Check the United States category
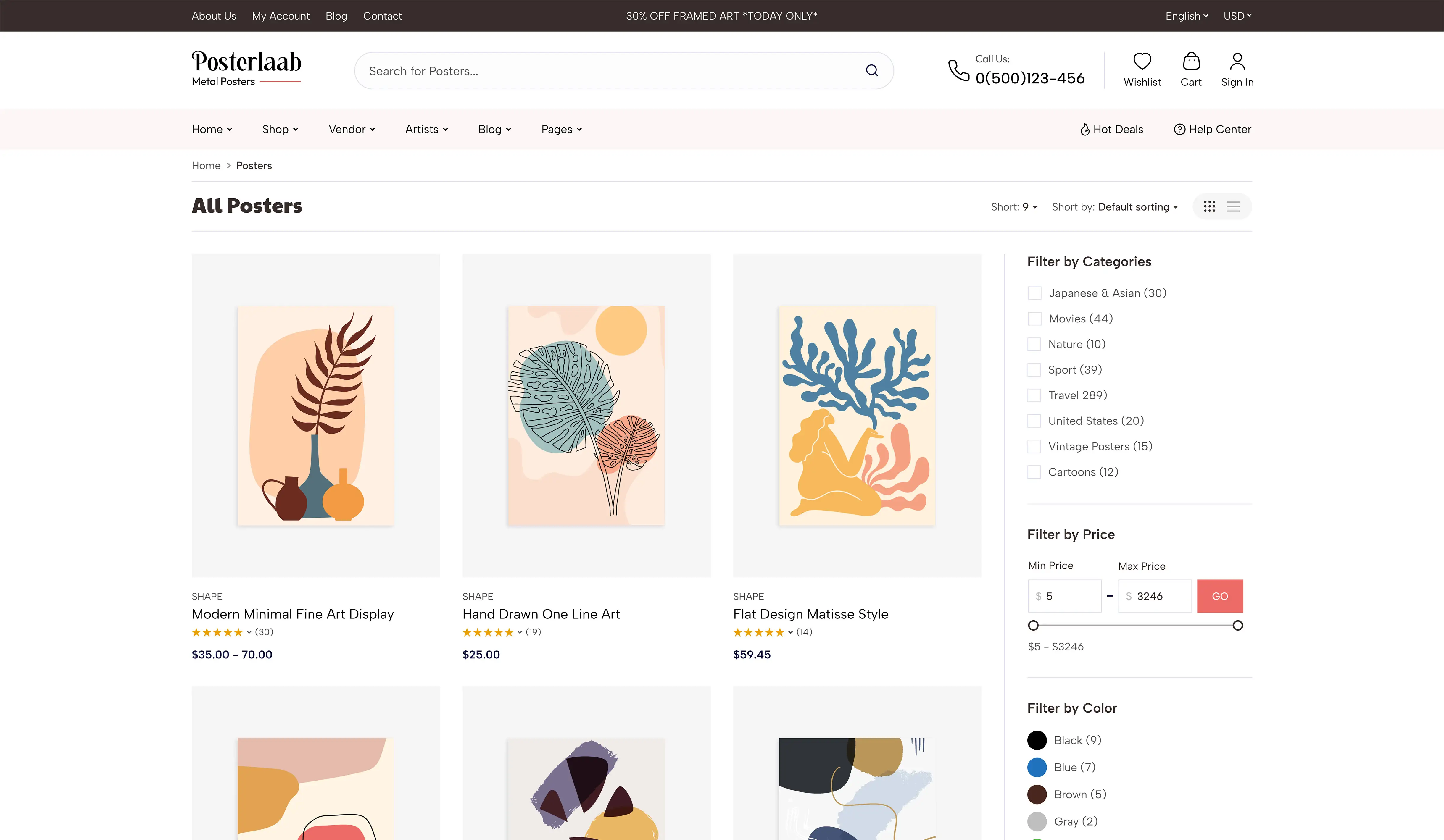 1034,421
